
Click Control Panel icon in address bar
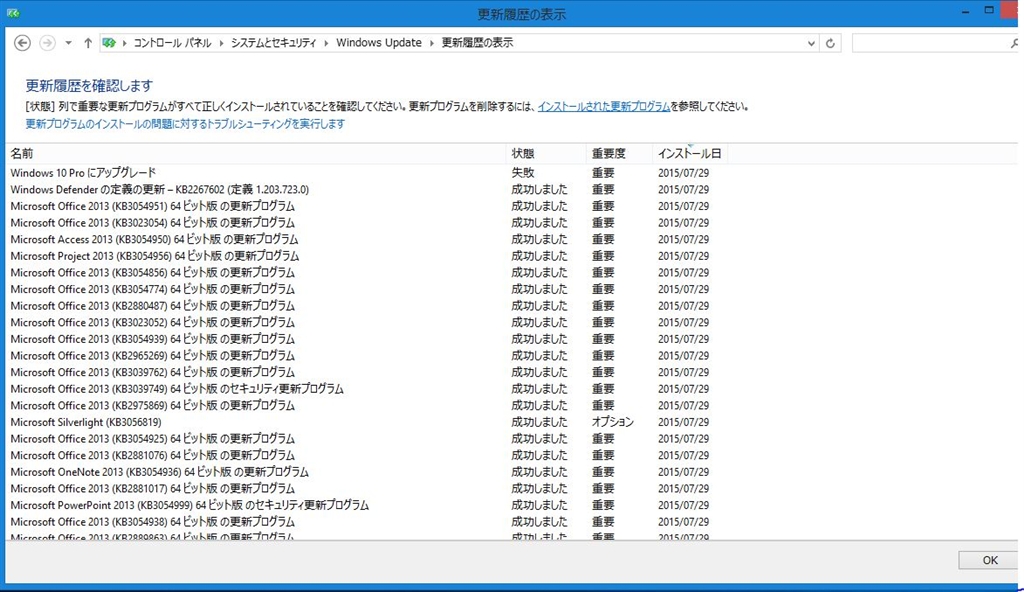109,43
